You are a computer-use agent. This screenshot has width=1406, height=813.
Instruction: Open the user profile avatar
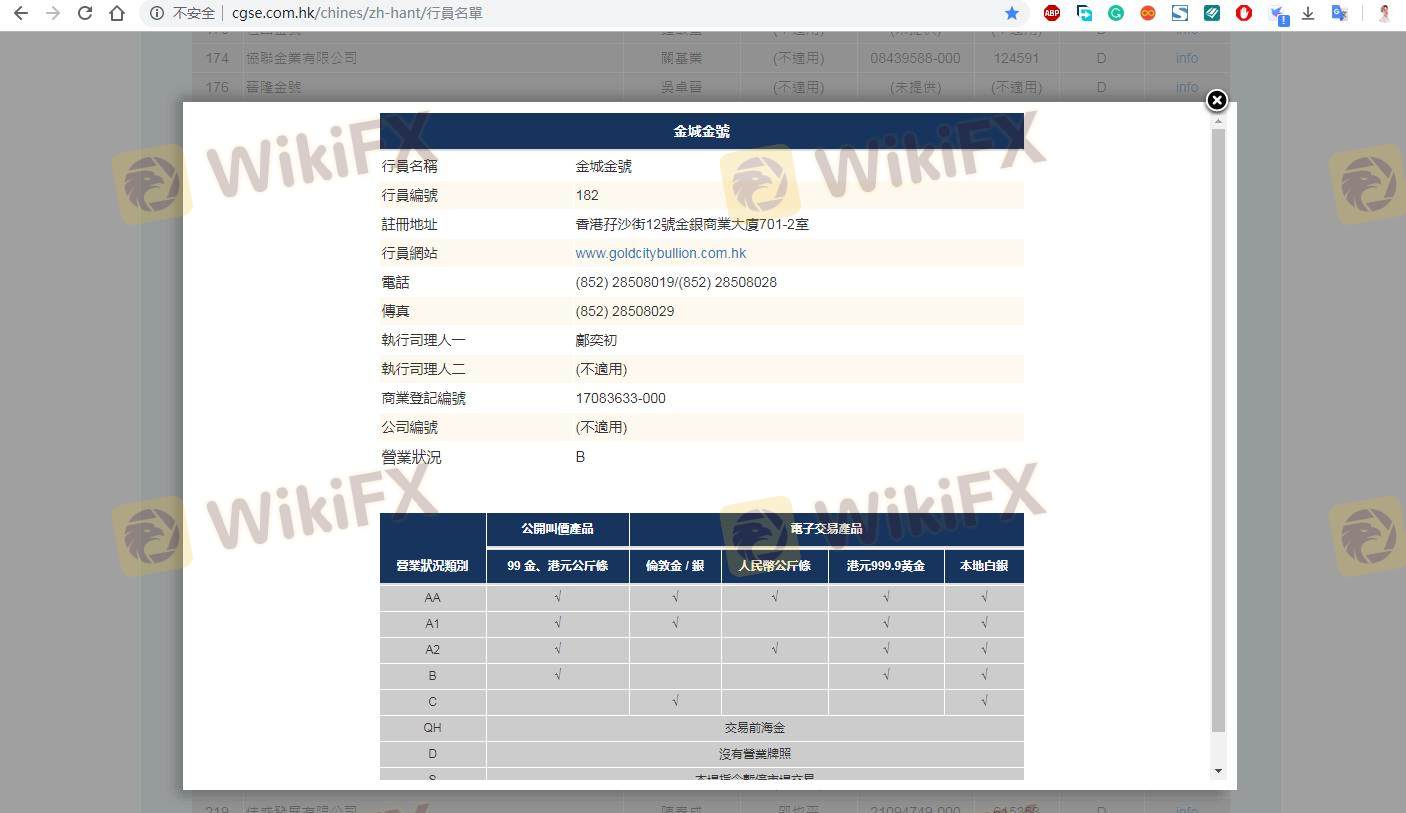coord(1385,13)
